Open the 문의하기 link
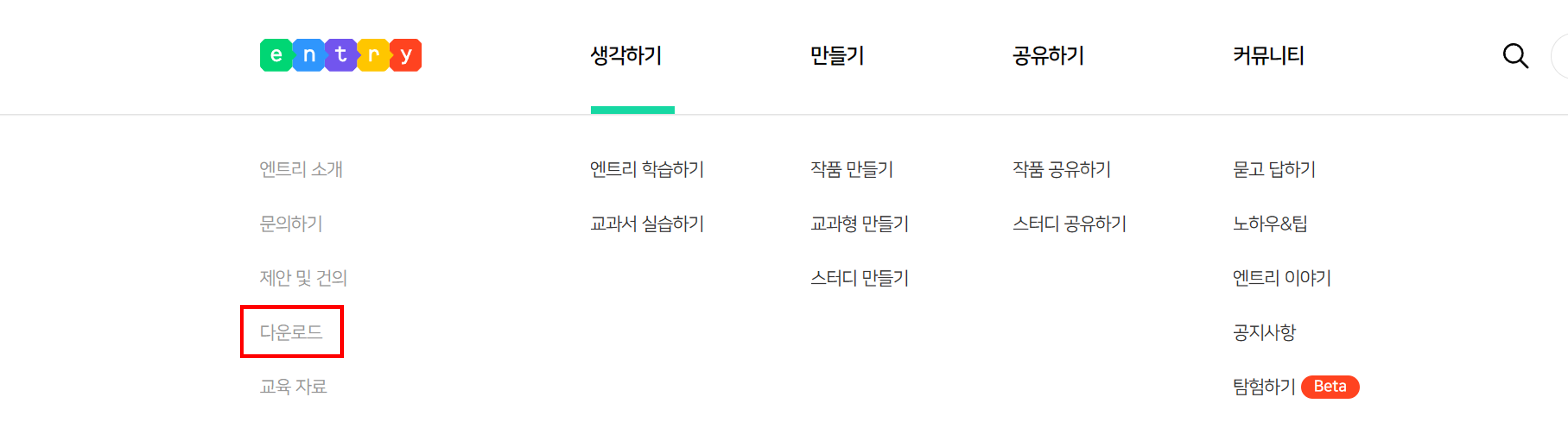The image size is (1568, 435). pyautogui.click(x=291, y=223)
